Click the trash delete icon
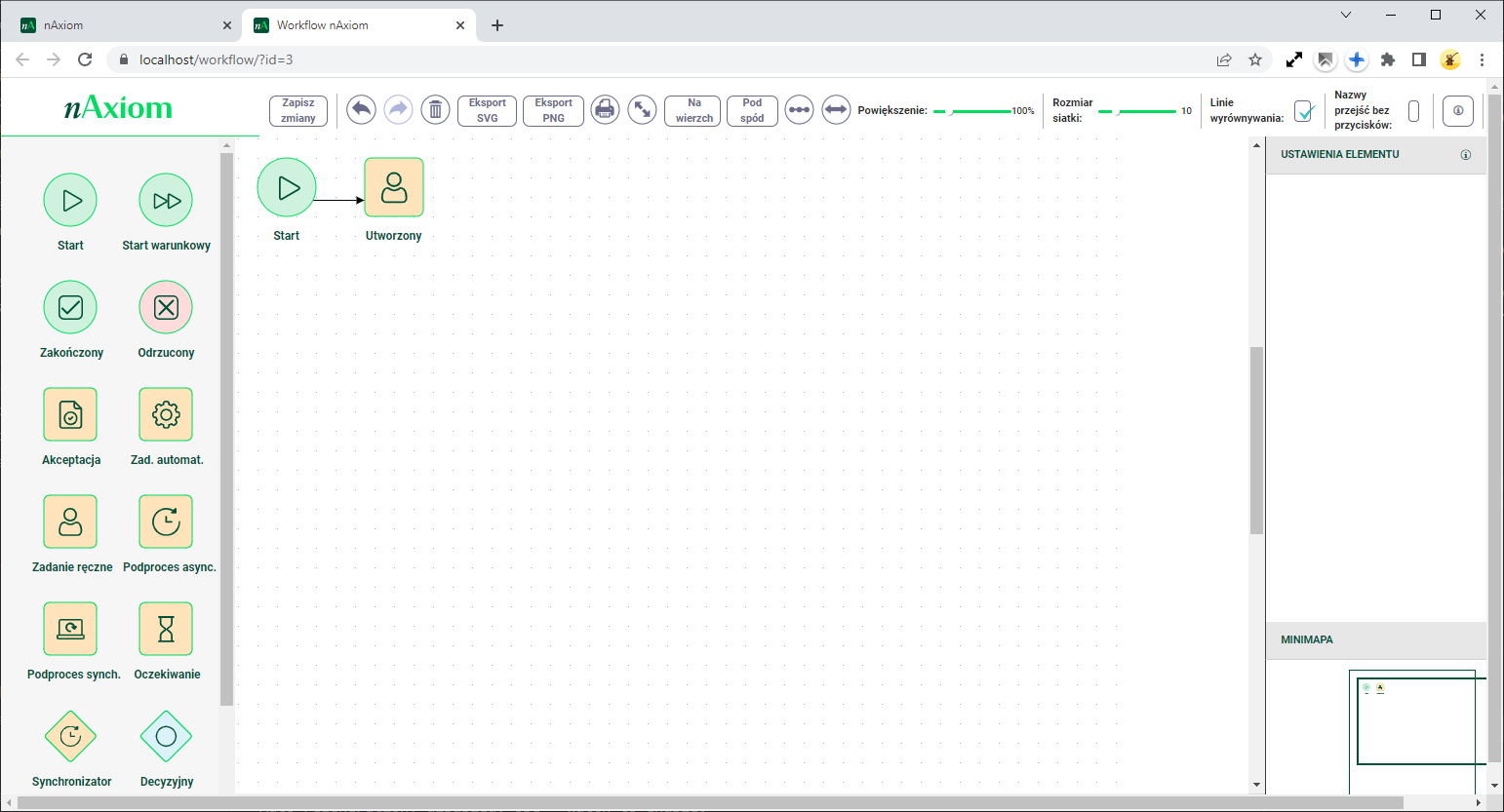Screen dimensions: 1504x812 click(x=435, y=109)
